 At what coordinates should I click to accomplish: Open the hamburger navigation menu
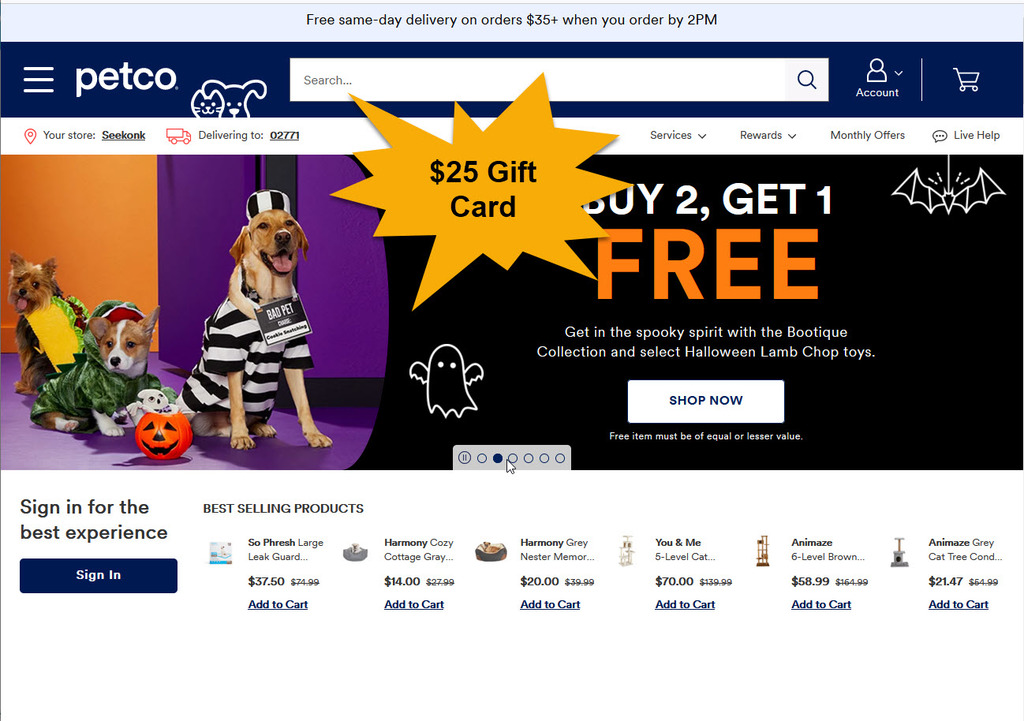click(x=39, y=80)
